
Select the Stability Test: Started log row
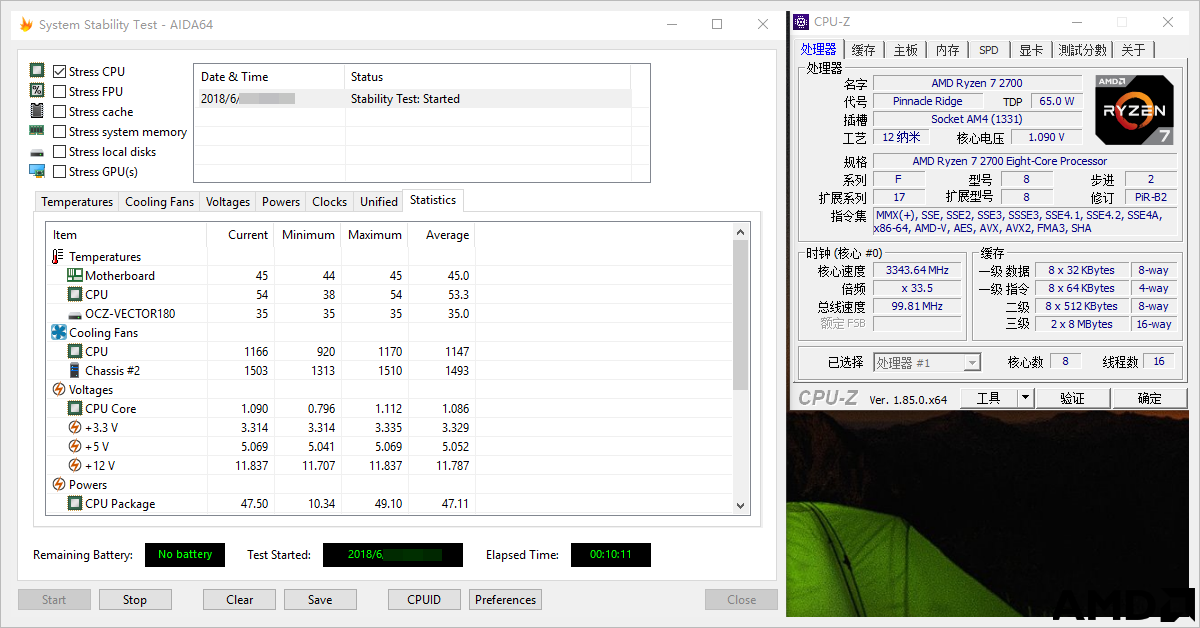click(x=413, y=99)
